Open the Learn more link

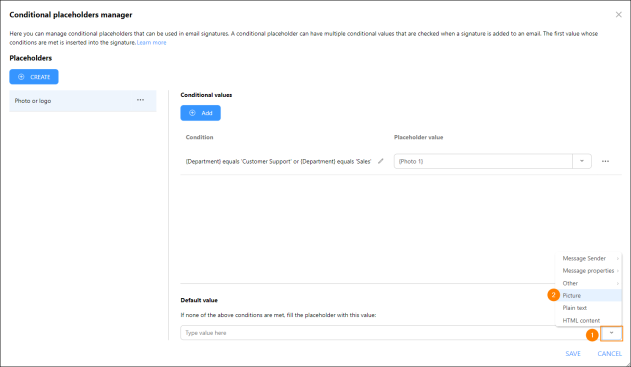[x=151, y=43]
